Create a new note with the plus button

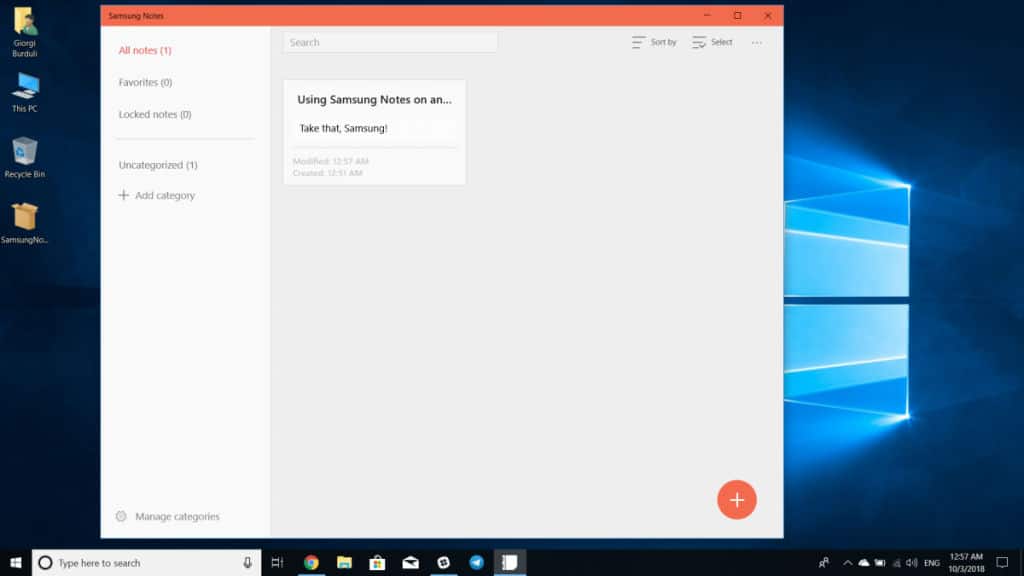pyautogui.click(x=737, y=500)
